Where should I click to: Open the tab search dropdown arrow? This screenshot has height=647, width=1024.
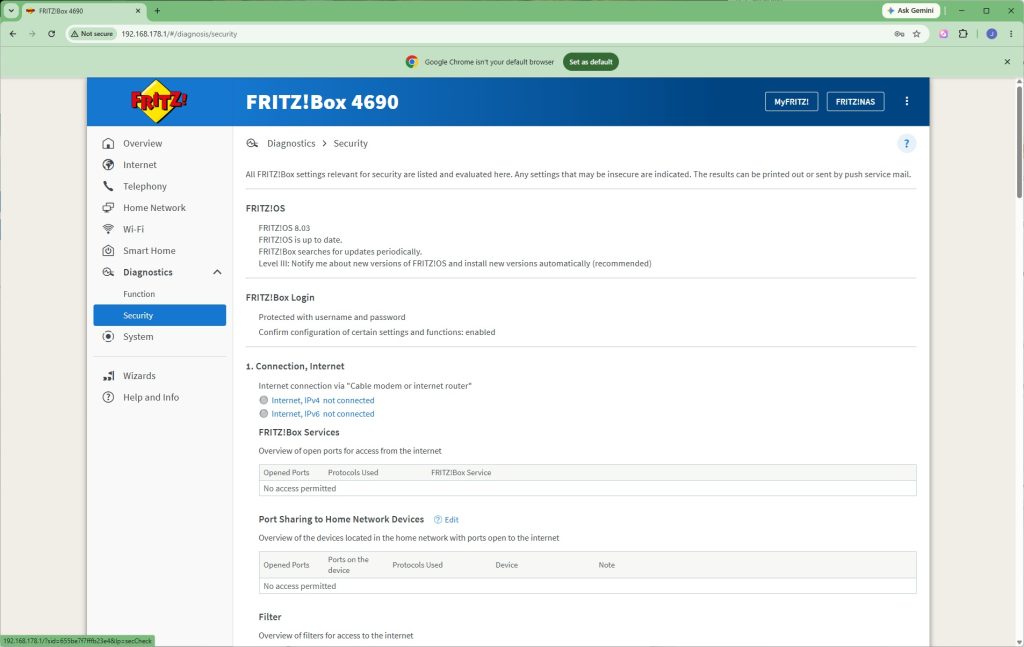pos(11,10)
